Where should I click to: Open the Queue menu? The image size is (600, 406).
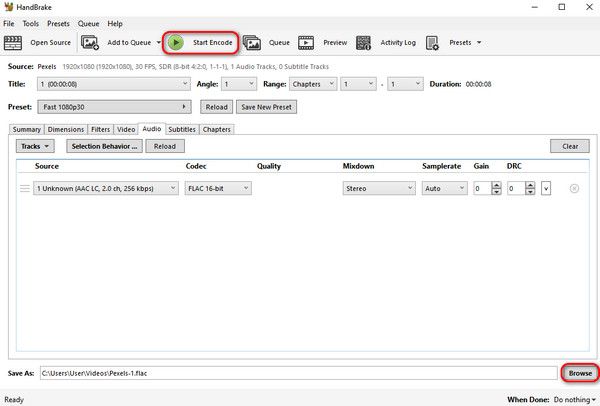click(x=88, y=24)
